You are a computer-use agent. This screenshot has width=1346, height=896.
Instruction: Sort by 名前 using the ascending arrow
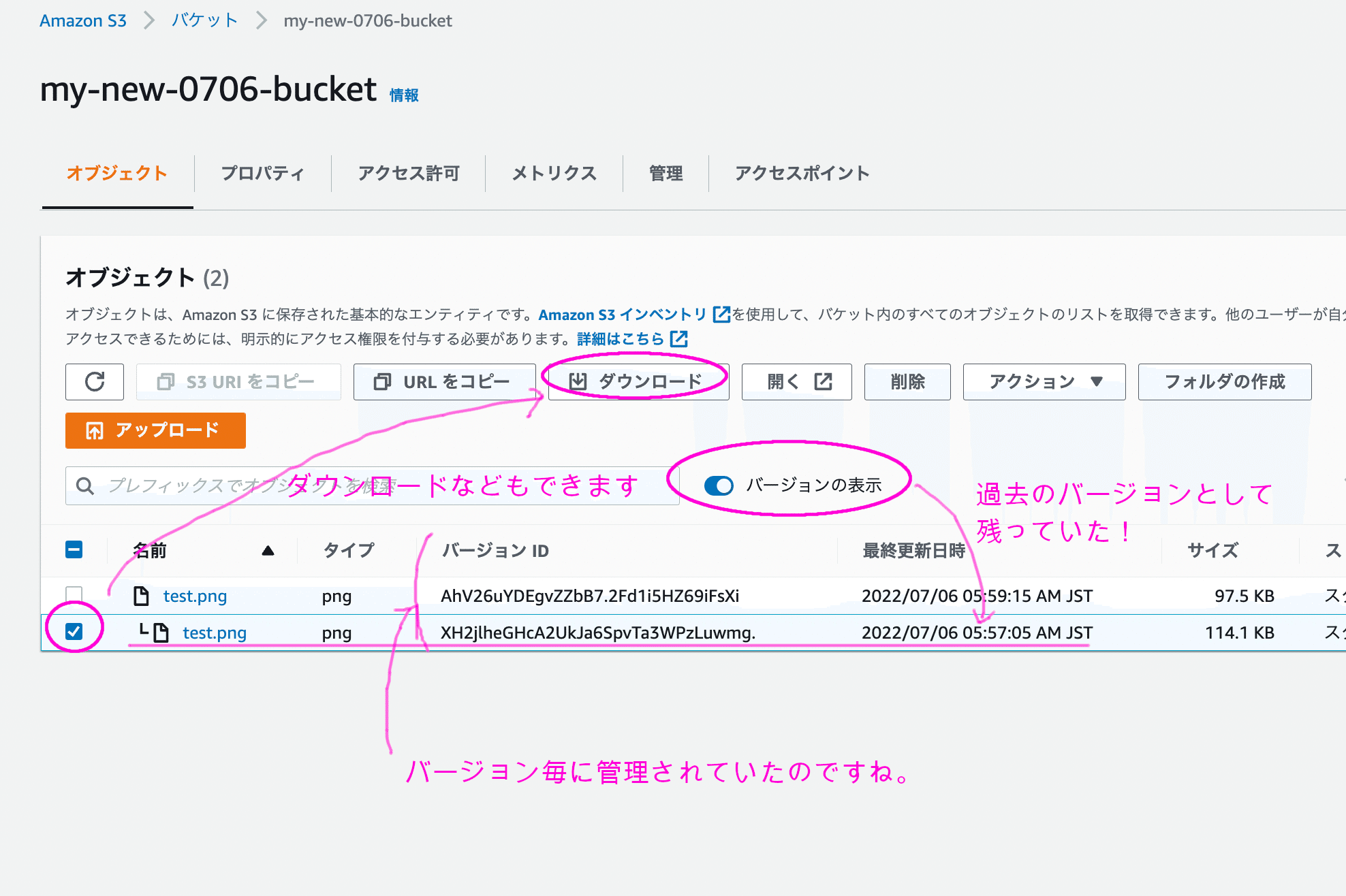[268, 550]
